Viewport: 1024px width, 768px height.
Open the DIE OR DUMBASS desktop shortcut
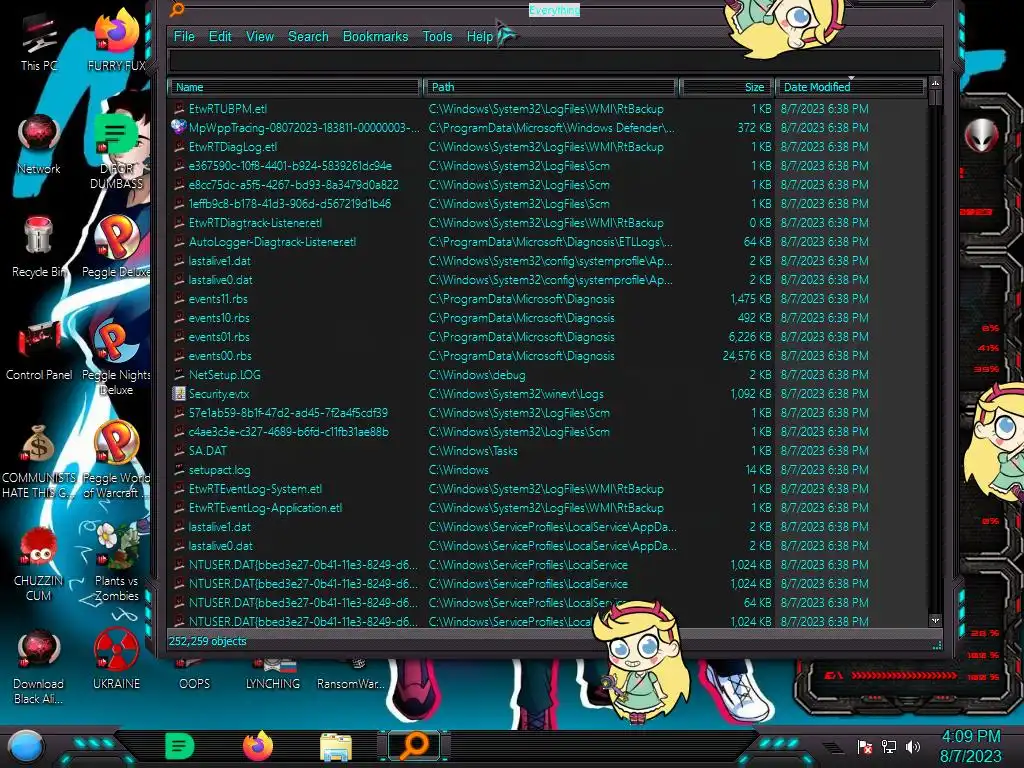click(x=116, y=152)
